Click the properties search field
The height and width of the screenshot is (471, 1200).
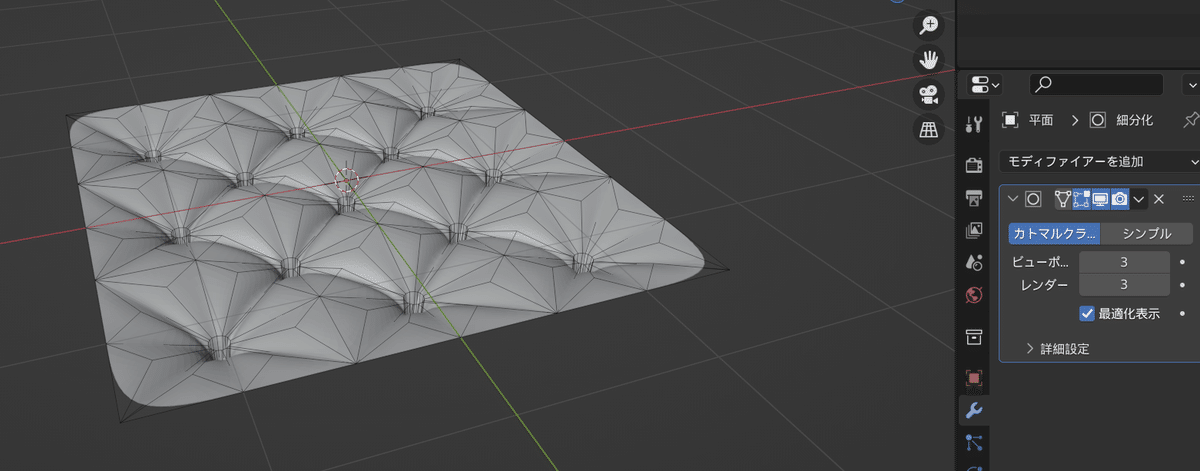point(1096,85)
